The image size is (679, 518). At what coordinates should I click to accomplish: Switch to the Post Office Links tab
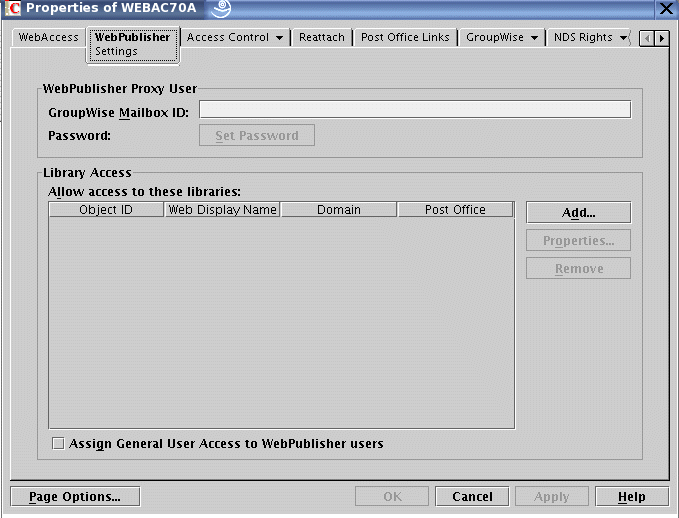coord(405,37)
